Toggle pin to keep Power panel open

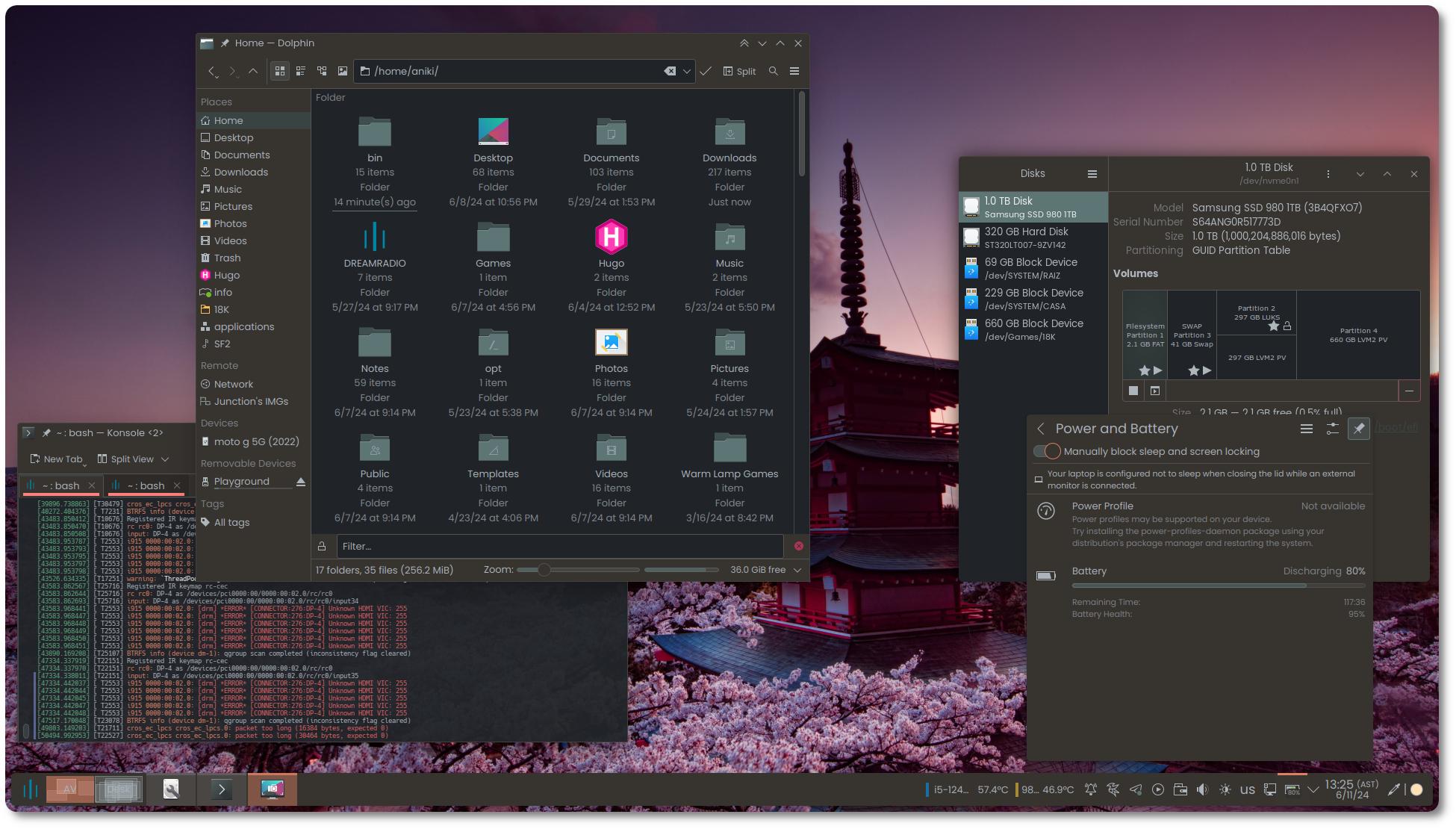(x=1359, y=429)
